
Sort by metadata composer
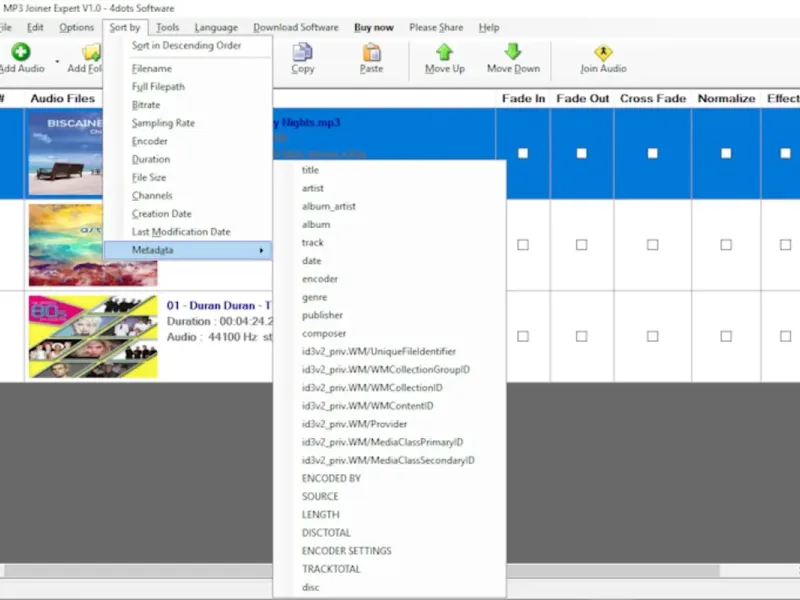coord(389,333)
